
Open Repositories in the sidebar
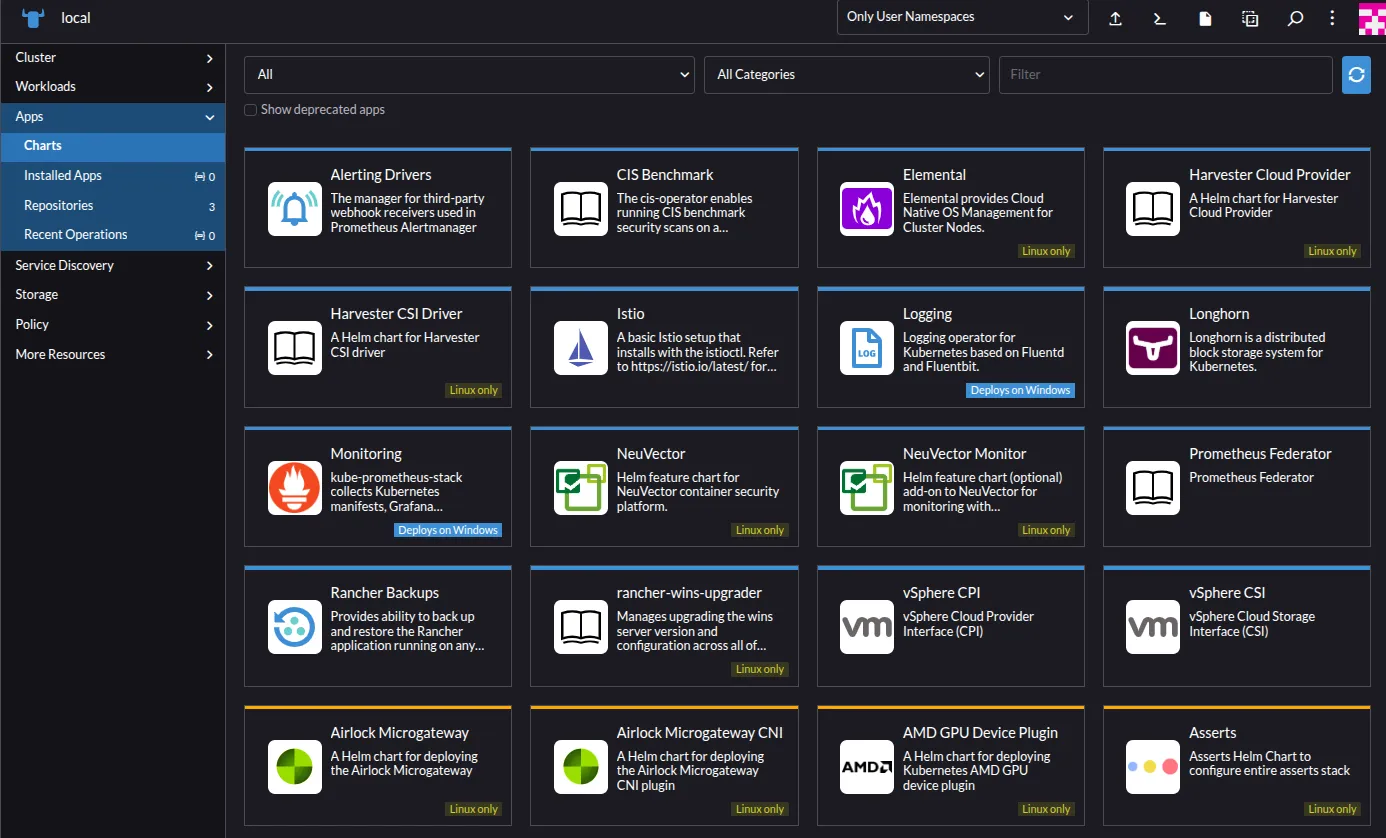(59, 206)
